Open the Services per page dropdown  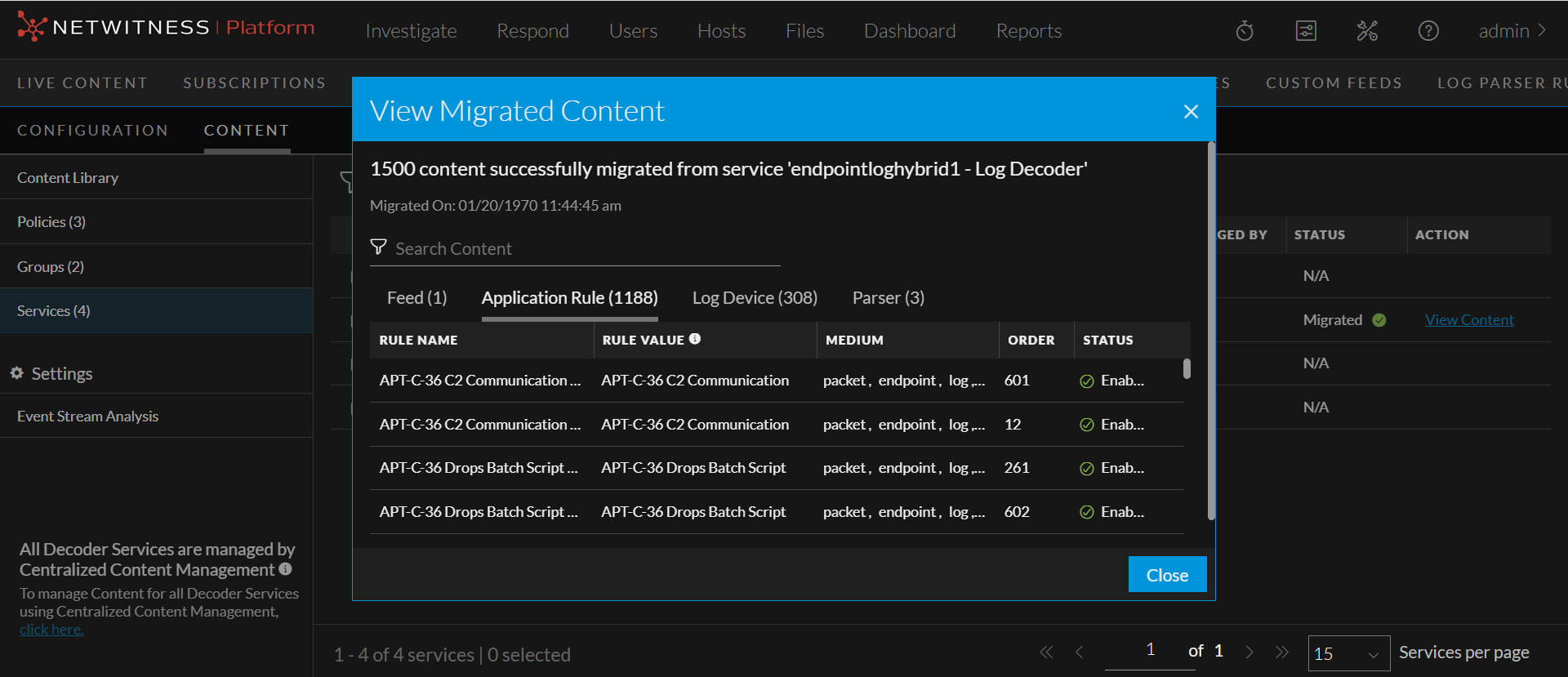point(1348,653)
